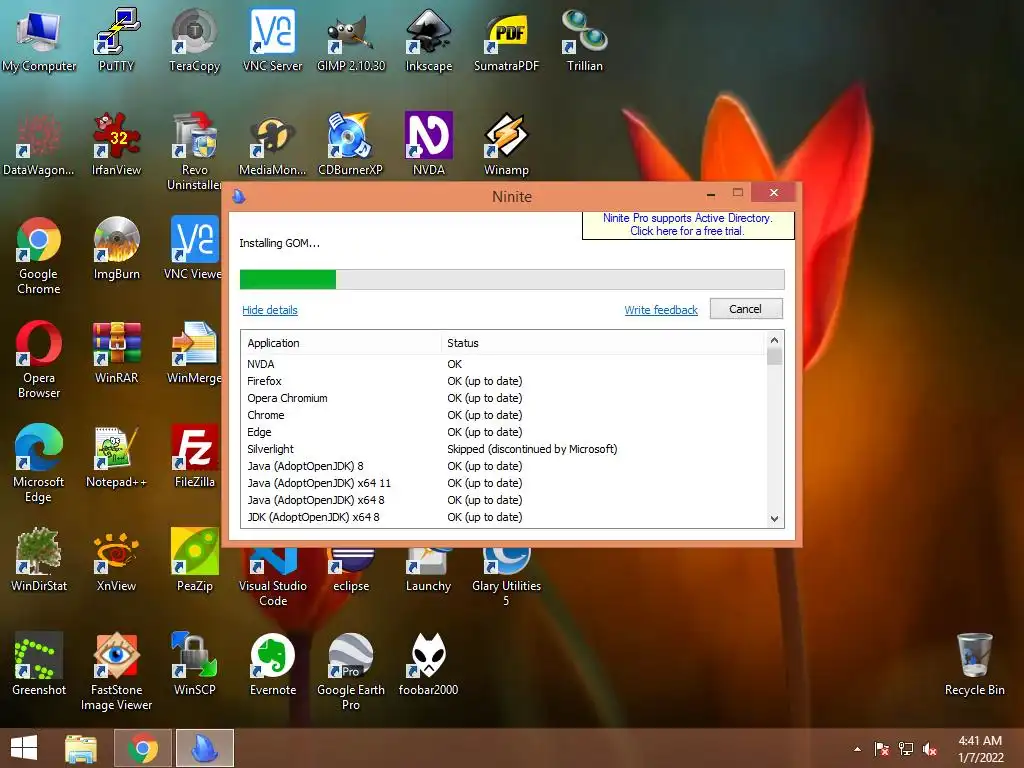Viewport: 1024px width, 768px height.
Task: Click the CDBurnerXP desktop shortcut
Action: (x=351, y=144)
